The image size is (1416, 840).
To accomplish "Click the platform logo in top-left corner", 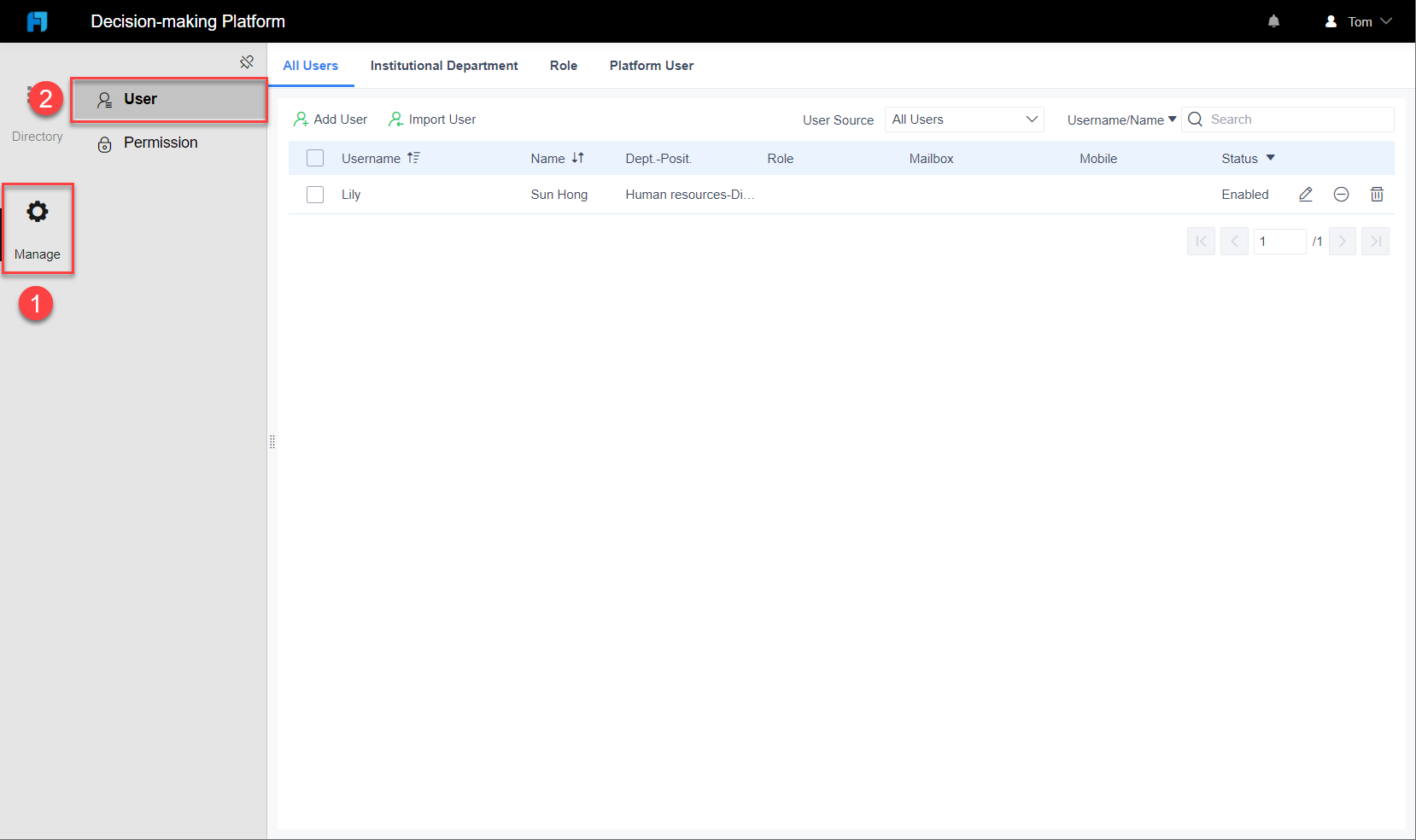I will [x=37, y=20].
